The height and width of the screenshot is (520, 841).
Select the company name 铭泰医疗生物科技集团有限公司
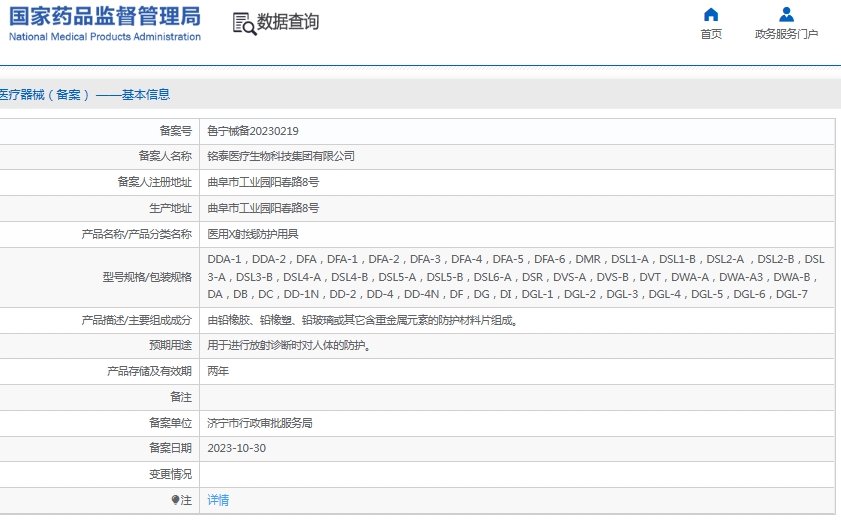point(281,157)
